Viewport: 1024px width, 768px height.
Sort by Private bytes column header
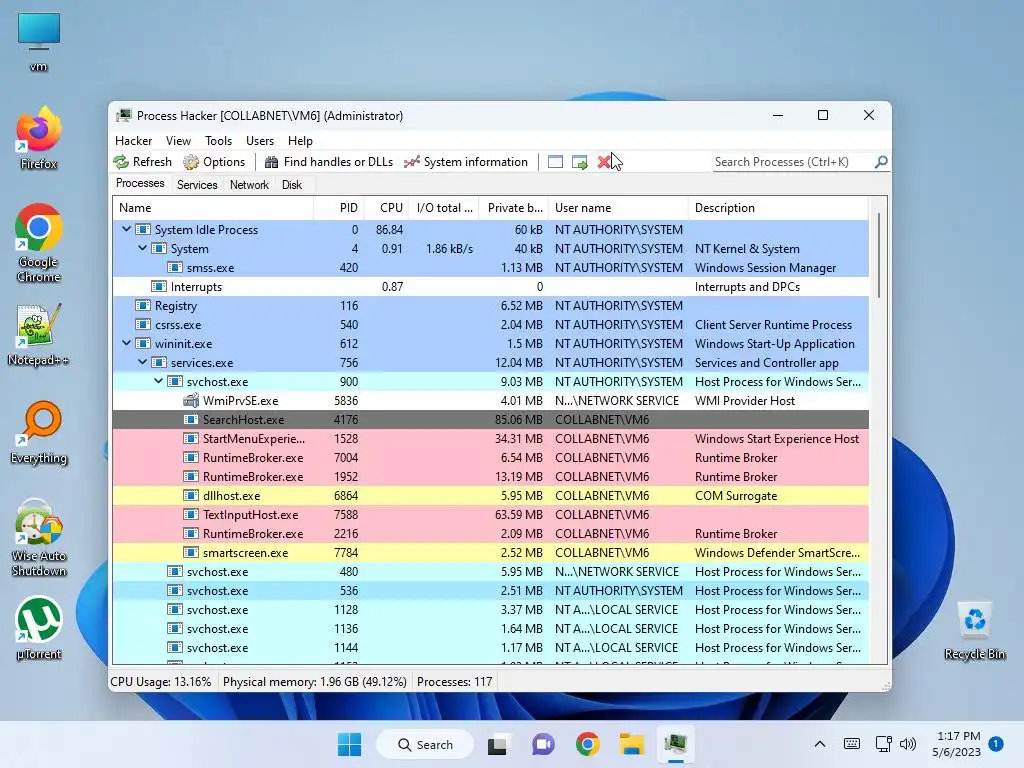click(x=514, y=208)
